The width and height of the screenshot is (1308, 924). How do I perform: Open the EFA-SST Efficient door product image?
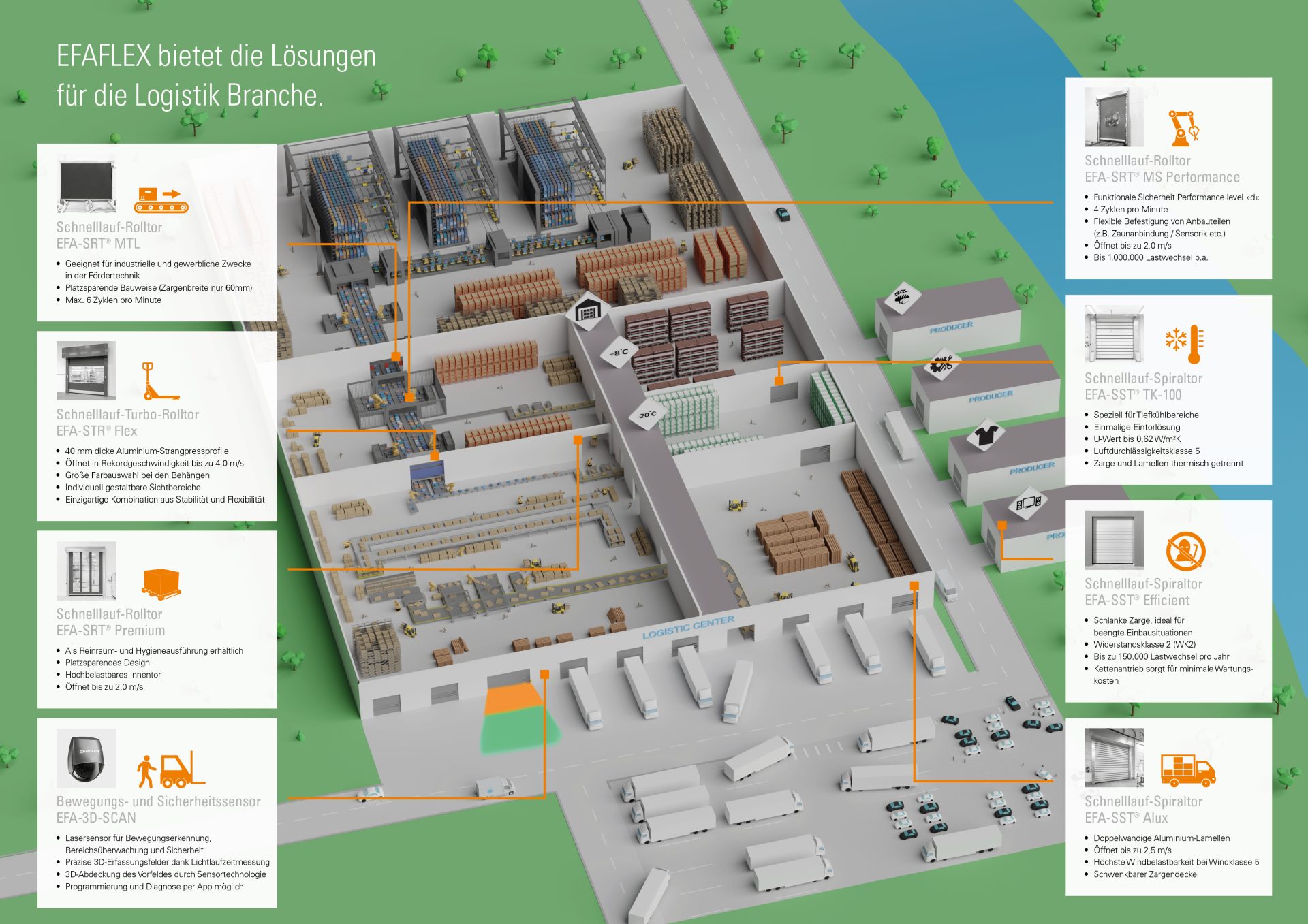tap(1115, 541)
